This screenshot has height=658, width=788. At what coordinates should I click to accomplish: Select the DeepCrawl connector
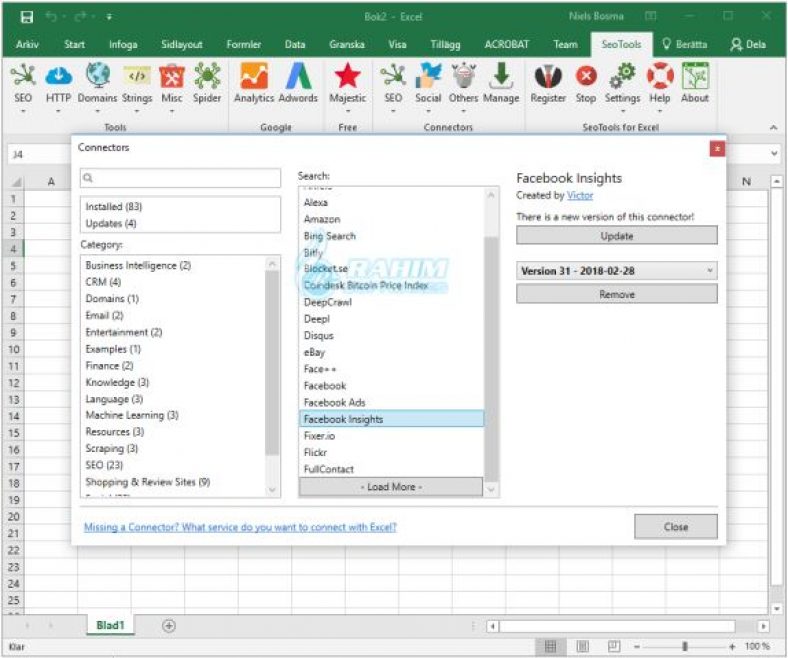coord(328,302)
